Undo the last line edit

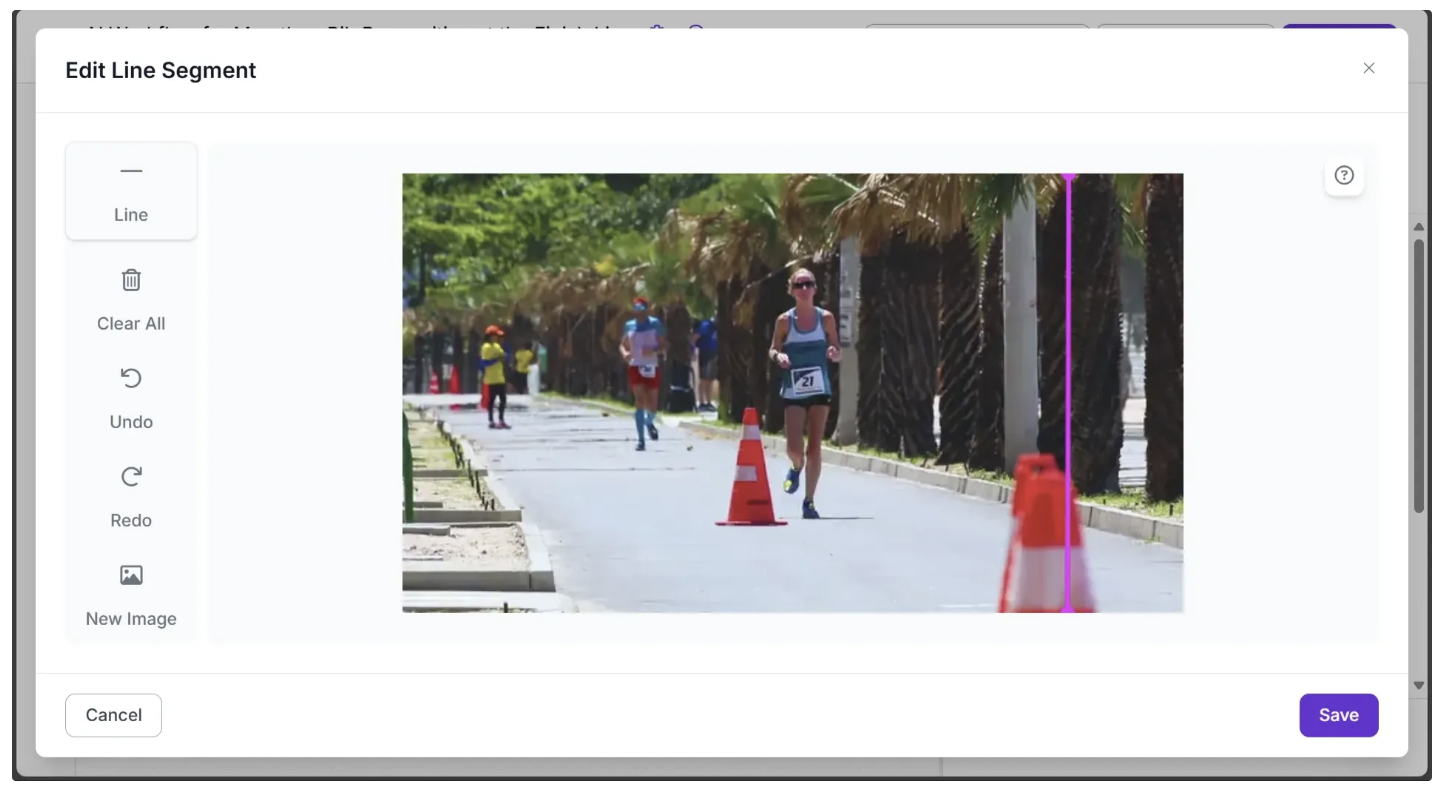coord(131,397)
